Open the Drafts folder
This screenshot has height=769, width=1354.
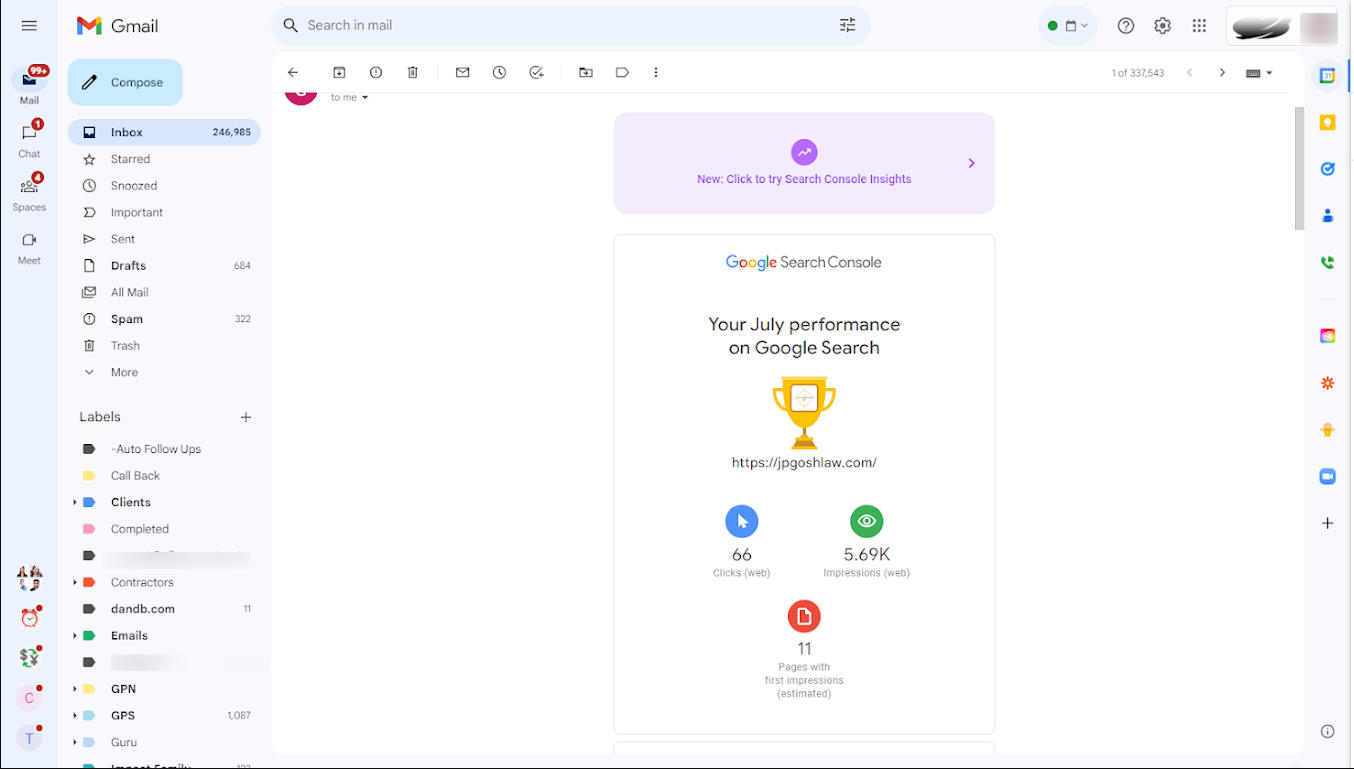pos(128,266)
